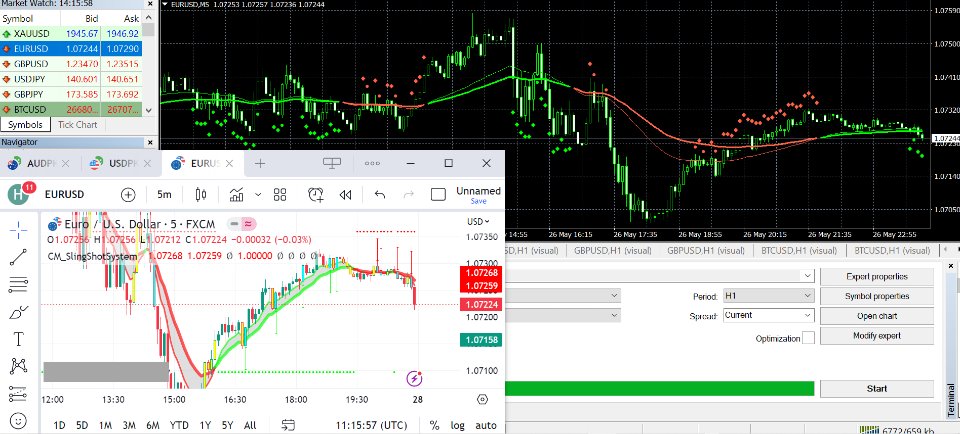Start bar Replay with the rewind icon

345,195
